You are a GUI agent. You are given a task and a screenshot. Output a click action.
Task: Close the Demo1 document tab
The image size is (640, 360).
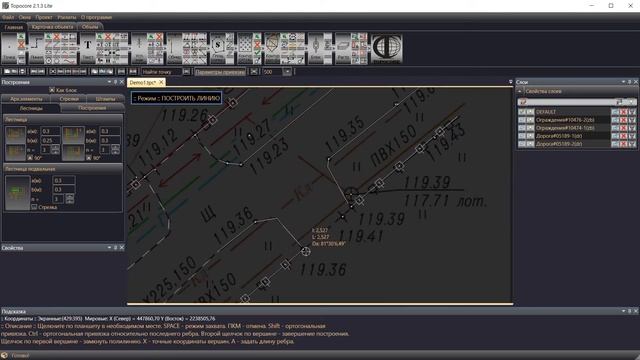click(161, 82)
